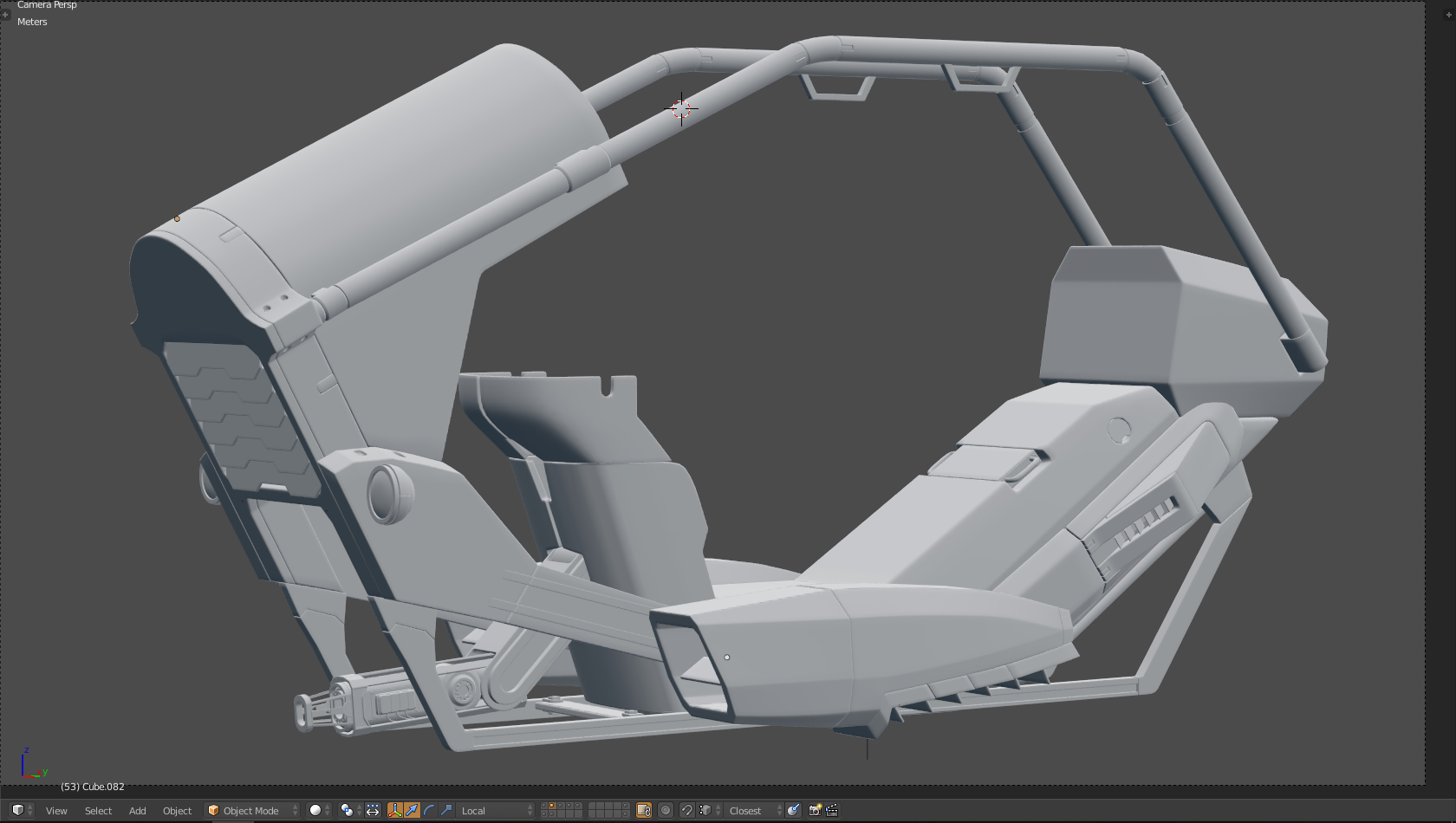The height and width of the screenshot is (823, 1456).
Task: Toggle layer 3 visibility button
Action: pyautogui.click(x=561, y=807)
